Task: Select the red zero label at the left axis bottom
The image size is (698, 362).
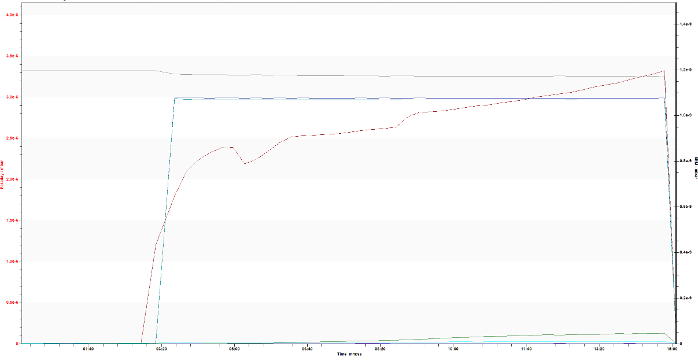Action: coord(17,343)
